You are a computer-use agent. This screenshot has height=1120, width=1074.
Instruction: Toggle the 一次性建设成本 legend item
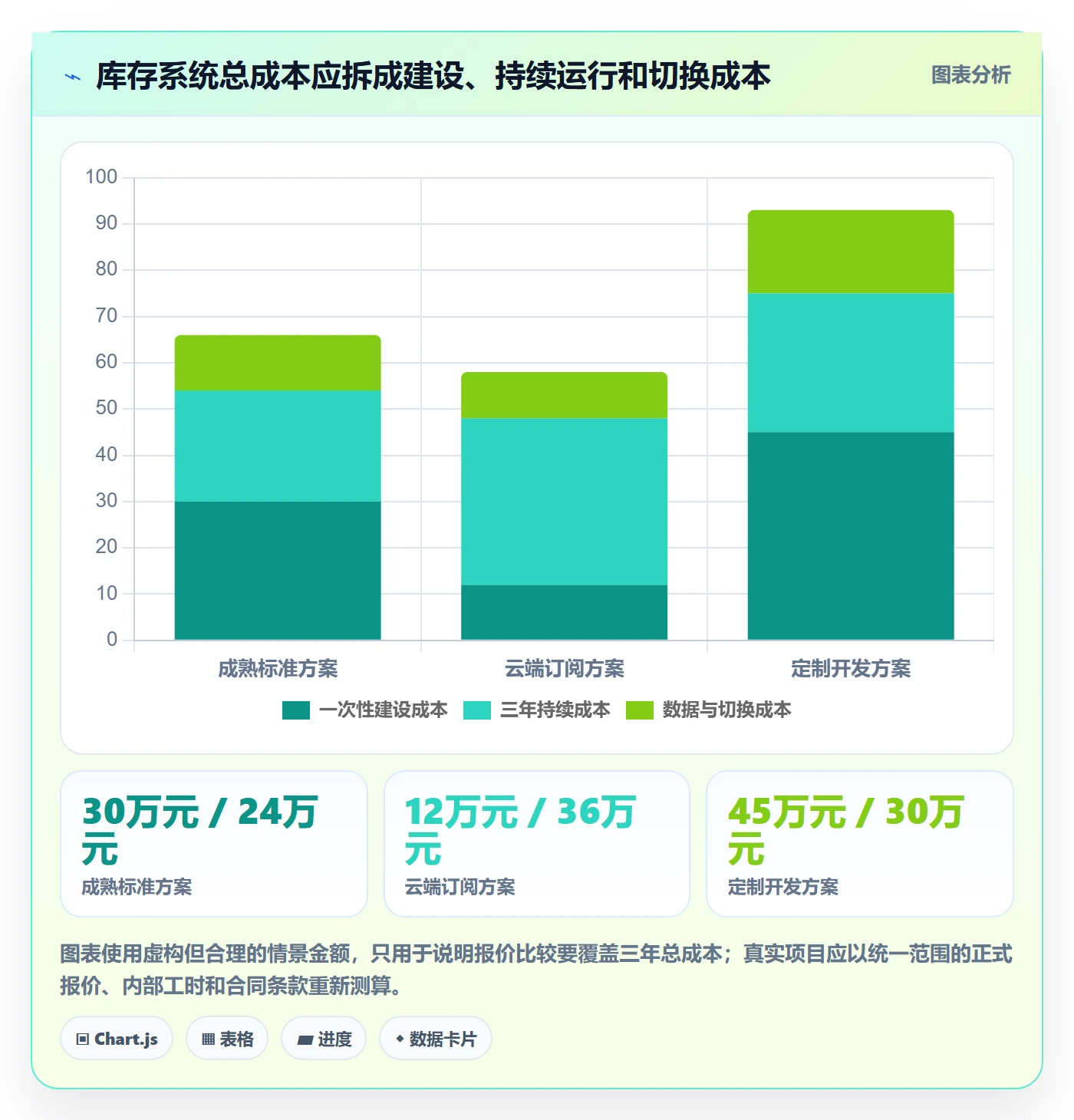click(364, 710)
